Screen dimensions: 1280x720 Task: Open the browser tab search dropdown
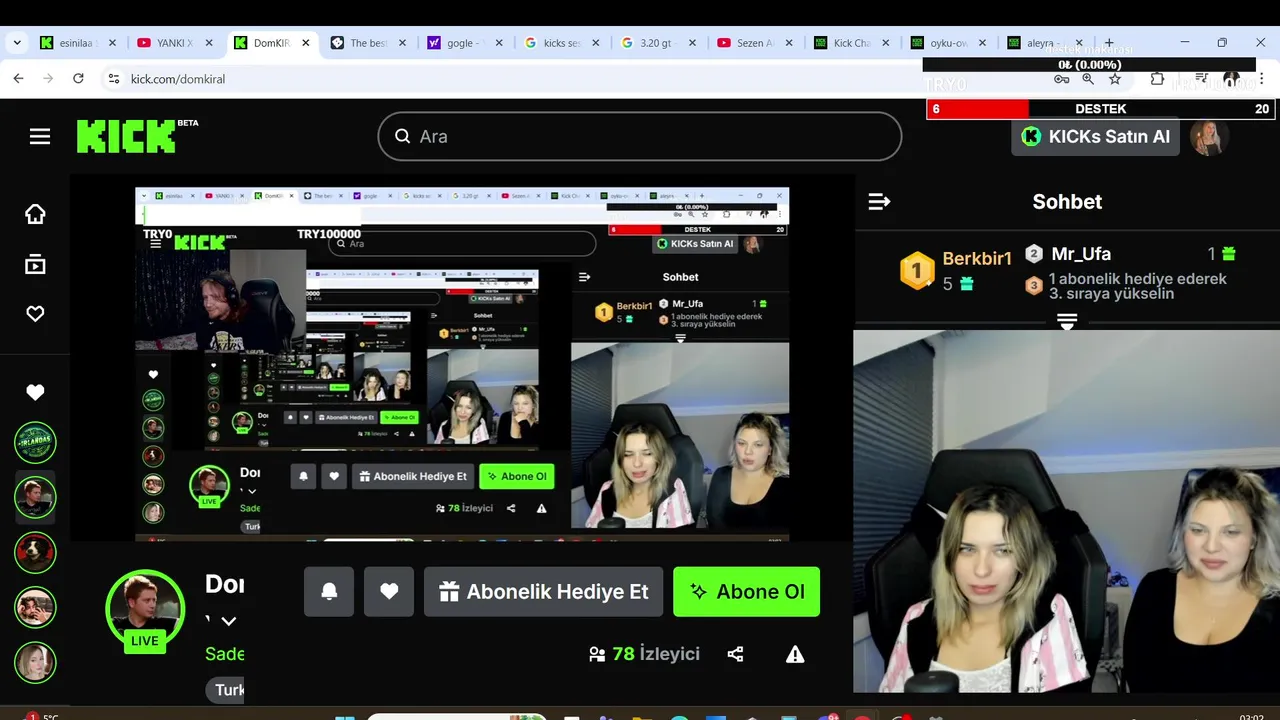(x=17, y=43)
